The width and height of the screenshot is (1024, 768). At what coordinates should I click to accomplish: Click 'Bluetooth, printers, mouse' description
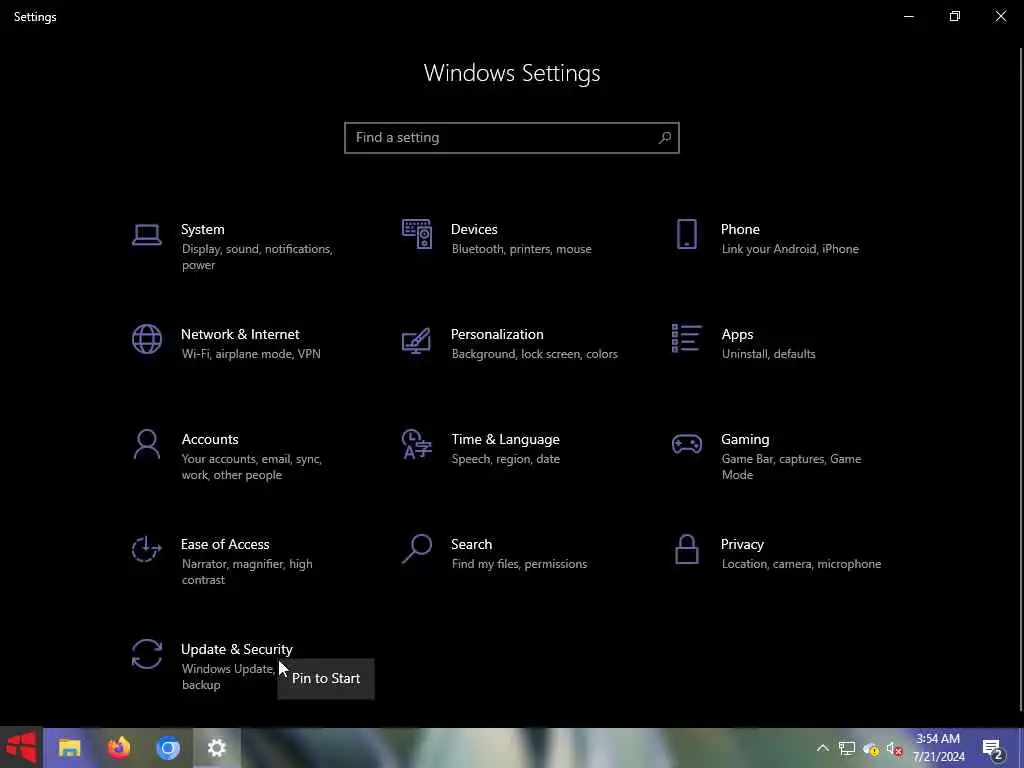pos(521,249)
